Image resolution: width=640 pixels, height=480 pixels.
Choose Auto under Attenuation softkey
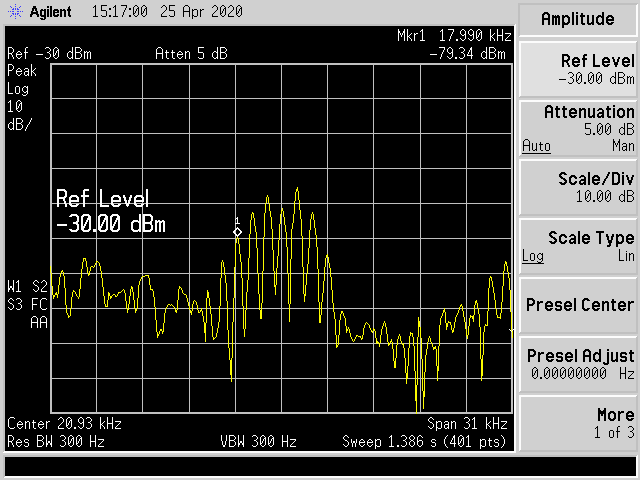tap(536, 146)
